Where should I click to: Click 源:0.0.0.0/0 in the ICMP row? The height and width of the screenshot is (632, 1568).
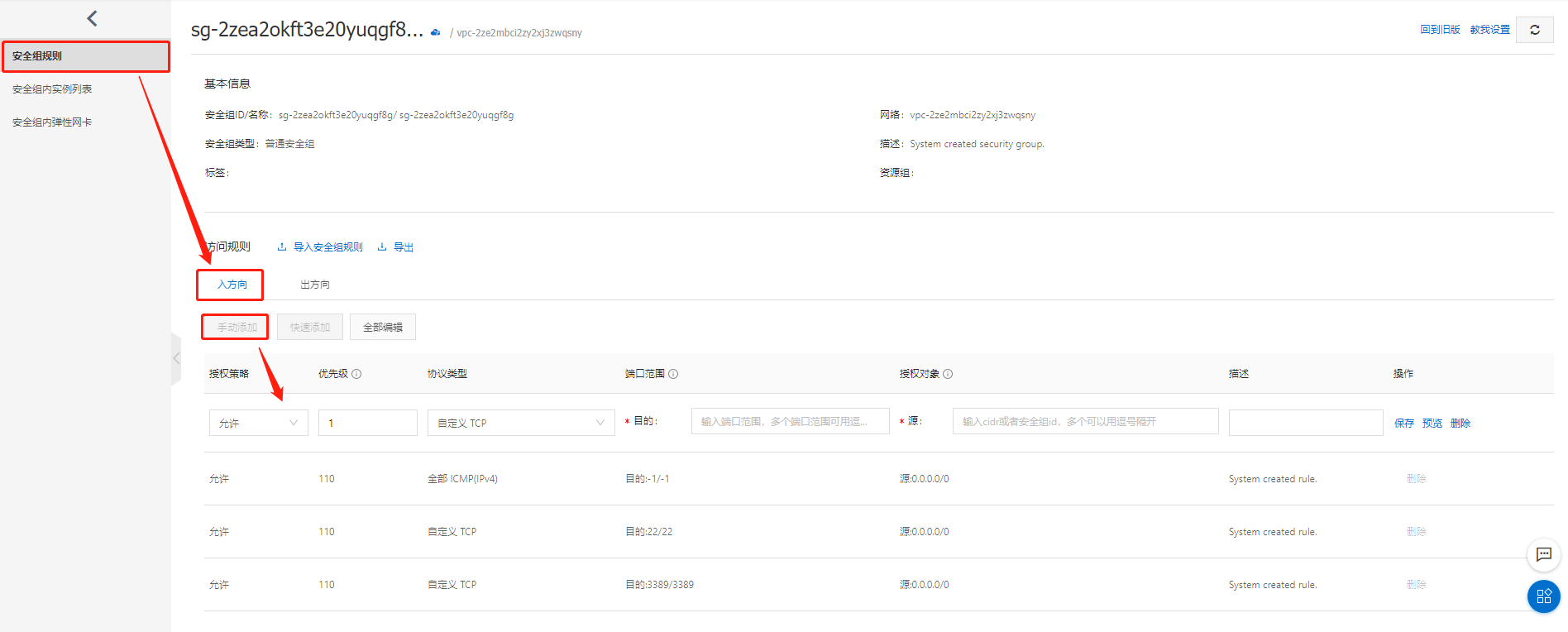(925, 479)
